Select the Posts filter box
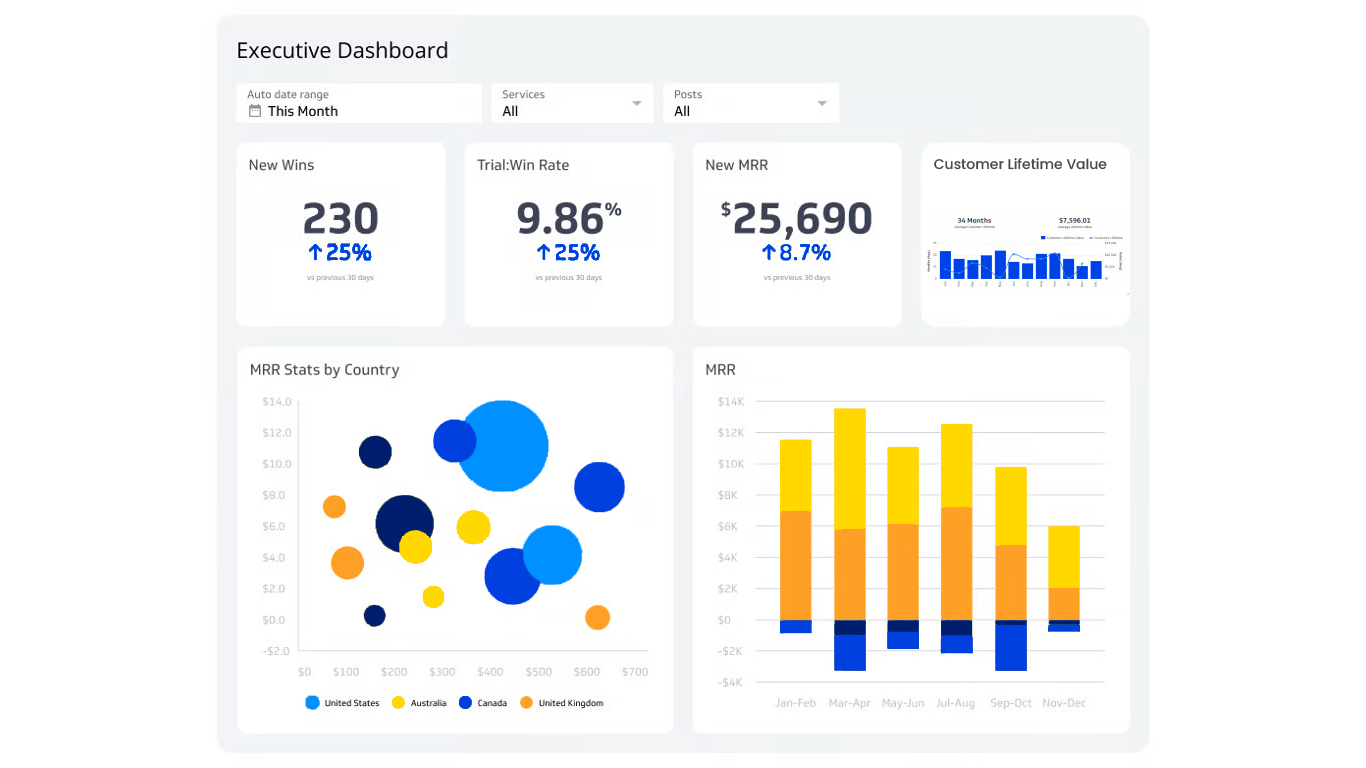1366x768 pixels. (751, 103)
